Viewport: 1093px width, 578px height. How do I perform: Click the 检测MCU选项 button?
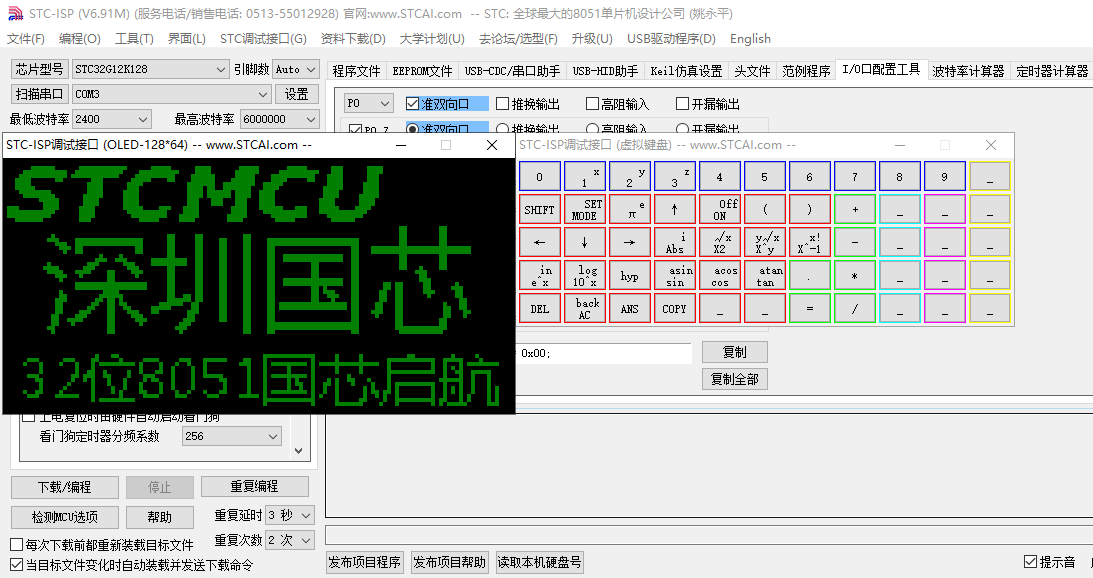point(65,517)
